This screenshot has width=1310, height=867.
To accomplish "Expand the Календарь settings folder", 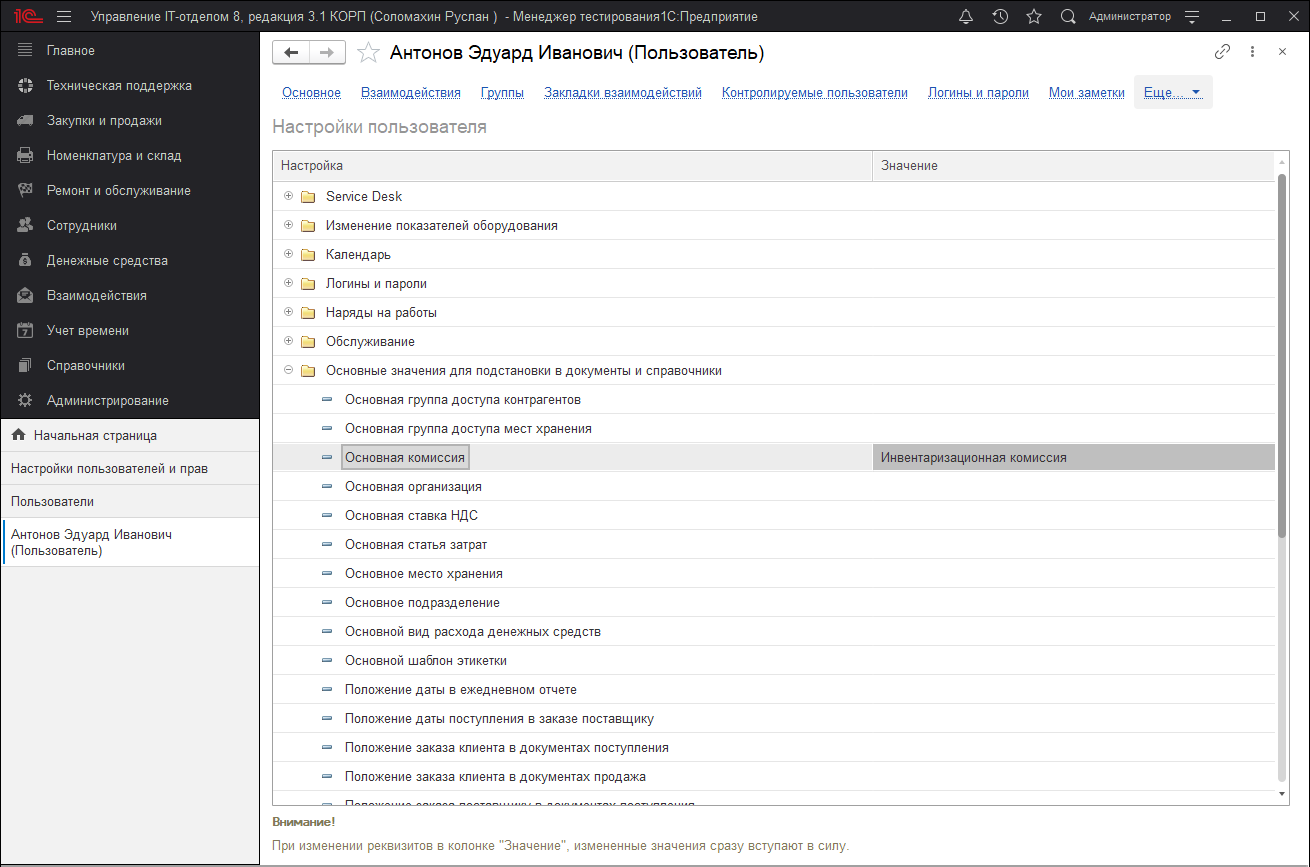I will pos(289,254).
